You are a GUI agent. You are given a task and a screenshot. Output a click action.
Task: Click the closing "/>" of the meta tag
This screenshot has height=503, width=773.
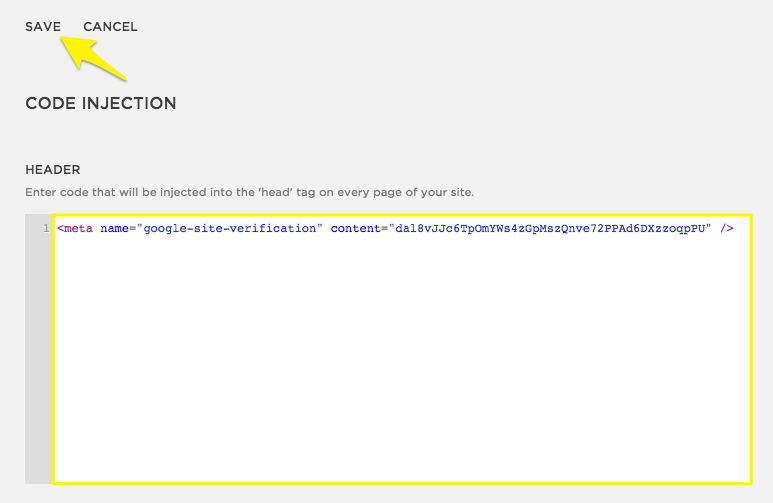point(727,229)
